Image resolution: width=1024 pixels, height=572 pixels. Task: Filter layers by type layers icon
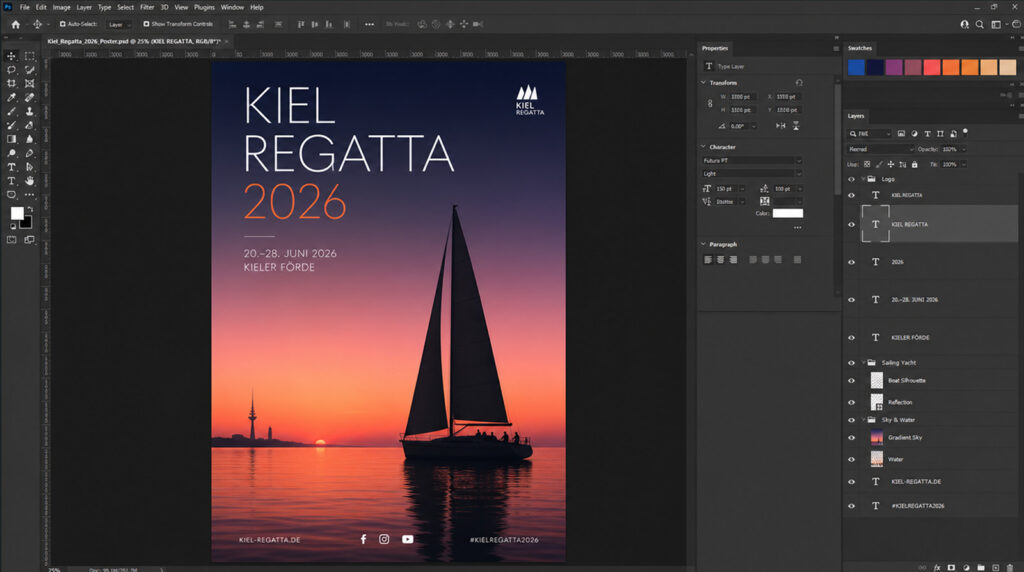(927, 133)
